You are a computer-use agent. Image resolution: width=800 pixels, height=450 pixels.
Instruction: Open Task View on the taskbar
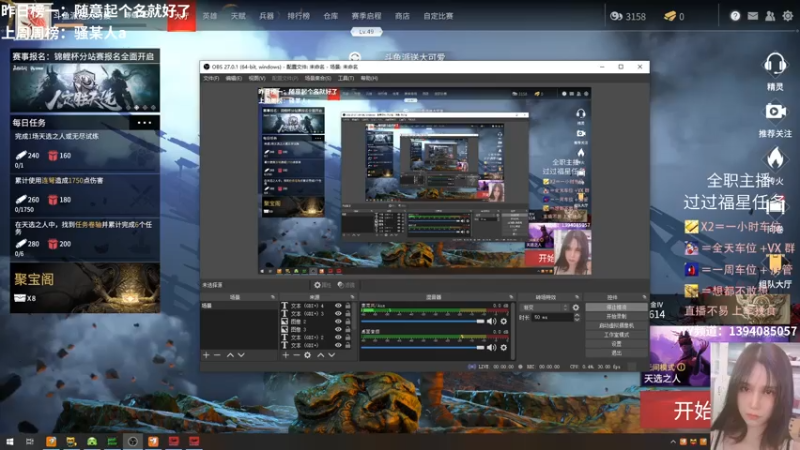click(x=30, y=441)
